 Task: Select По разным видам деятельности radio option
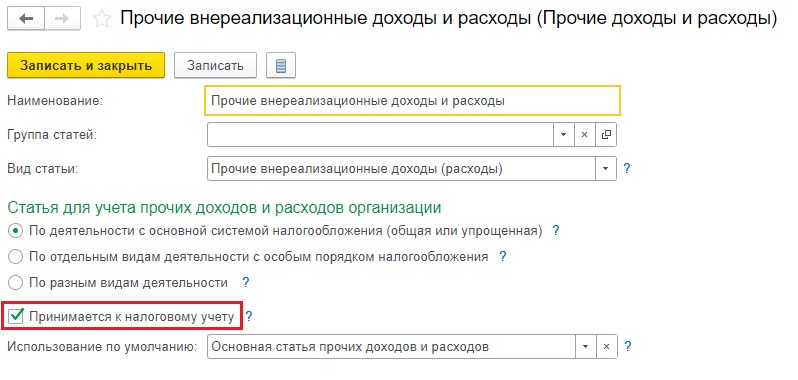[16, 283]
